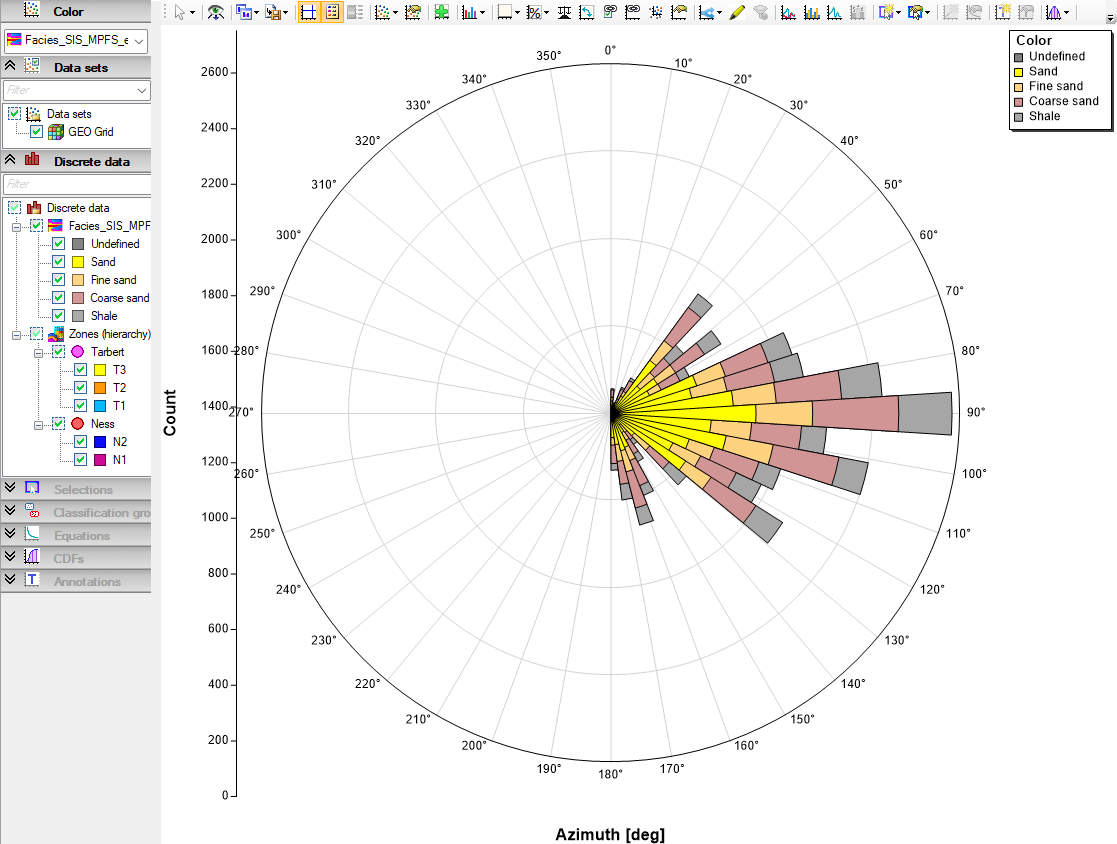The width and height of the screenshot is (1117, 844).
Task: Uncheck the GEO Grid data set
Action: [x=36, y=132]
